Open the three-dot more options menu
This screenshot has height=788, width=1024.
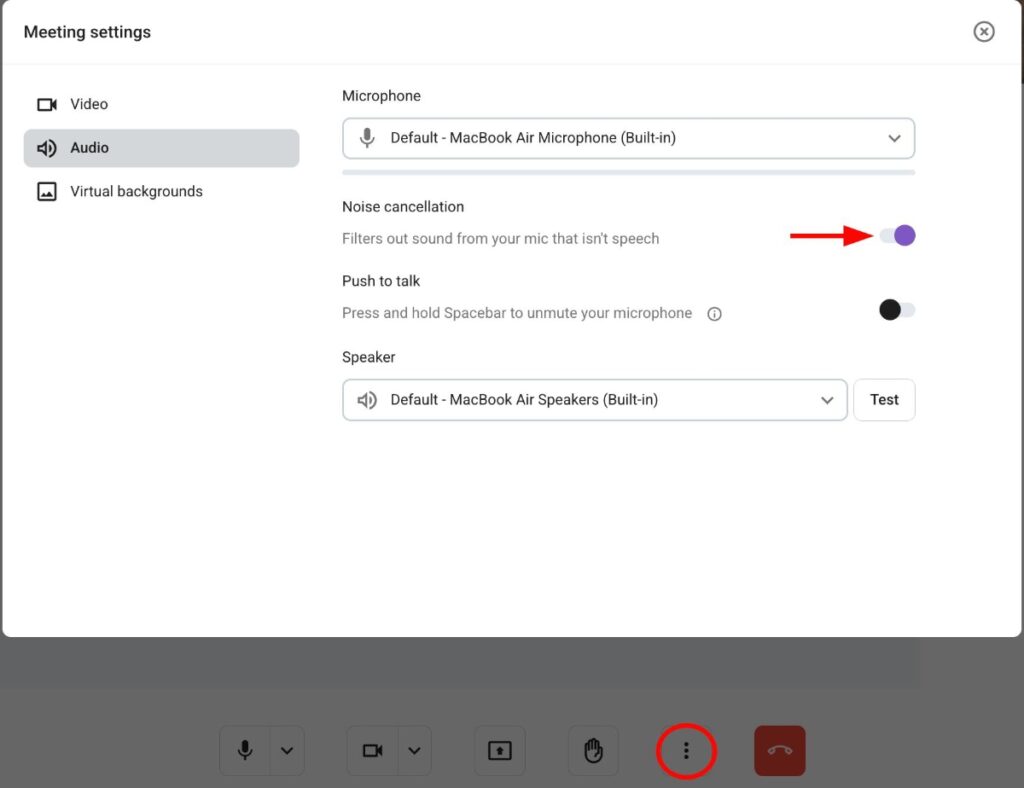(x=686, y=751)
